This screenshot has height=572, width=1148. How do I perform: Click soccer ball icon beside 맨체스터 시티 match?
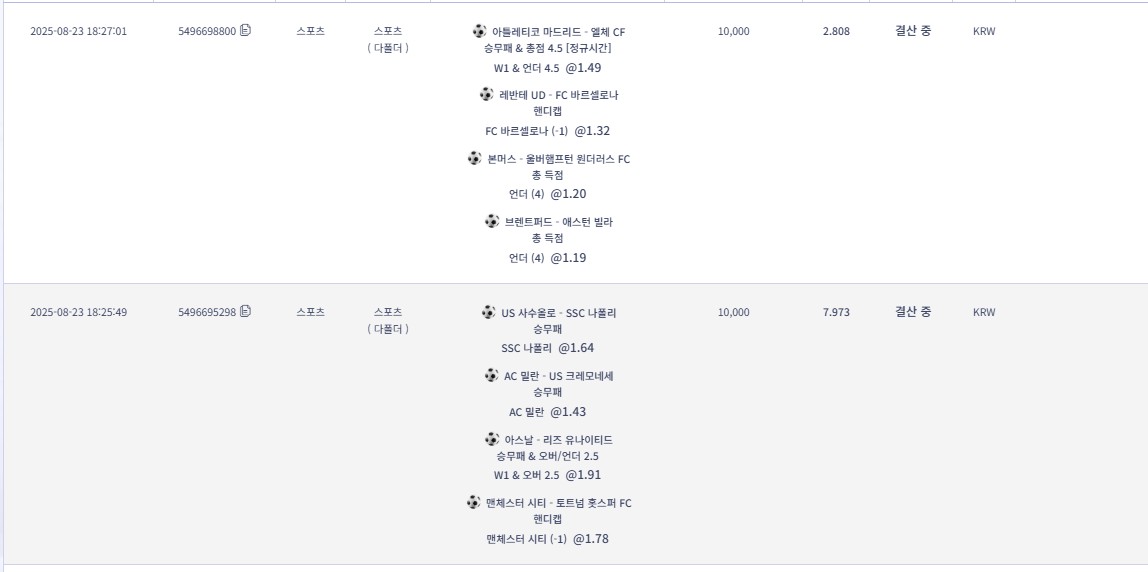click(x=473, y=502)
